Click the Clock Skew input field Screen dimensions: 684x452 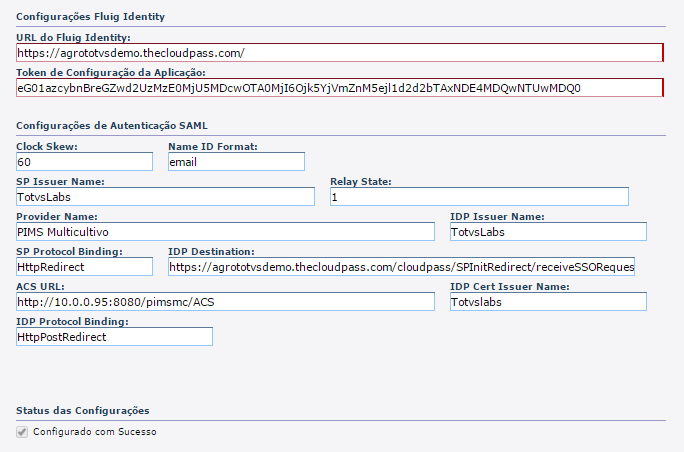[x=85, y=162]
